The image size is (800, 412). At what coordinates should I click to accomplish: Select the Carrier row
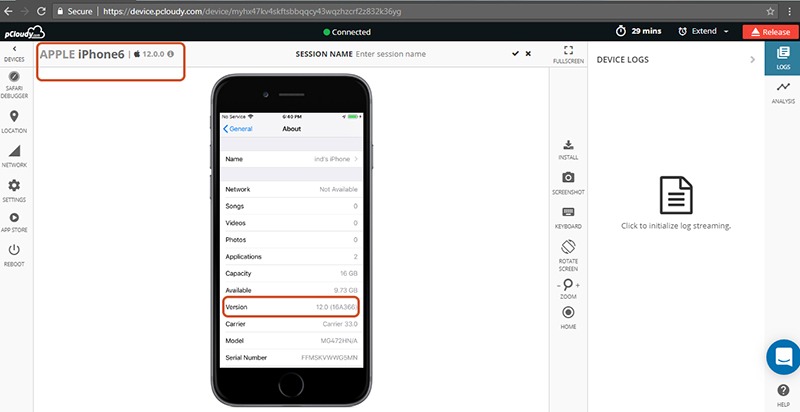tap(291, 324)
